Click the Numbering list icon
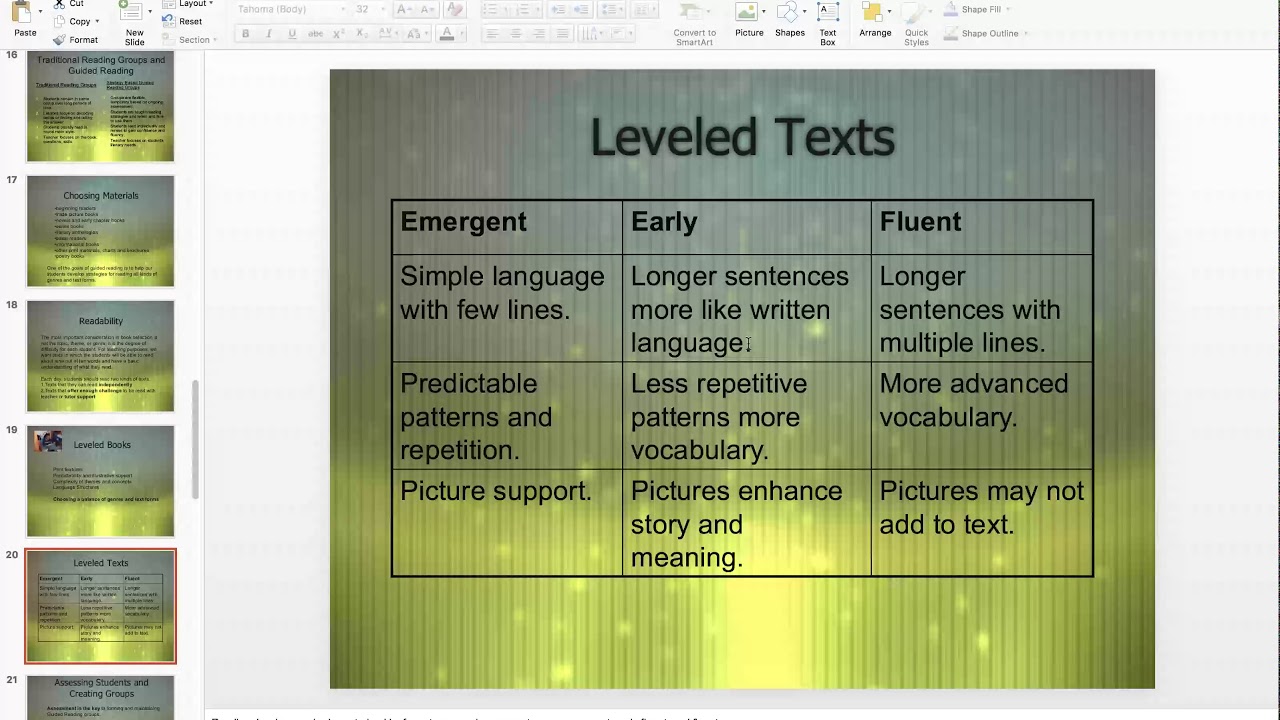 coord(522,9)
